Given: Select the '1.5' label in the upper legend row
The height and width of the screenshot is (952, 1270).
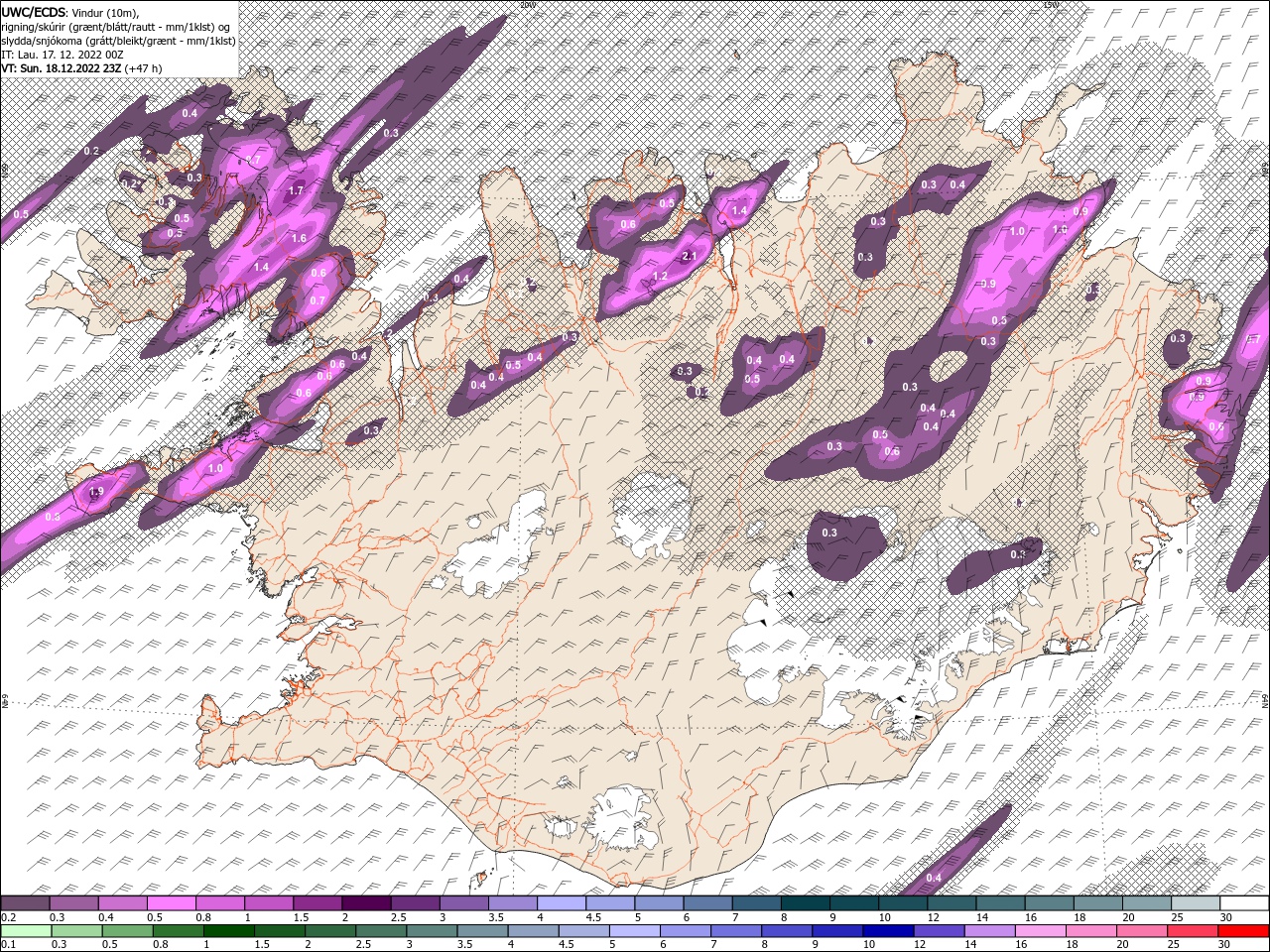Looking at the screenshot, I should tap(301, 917).
